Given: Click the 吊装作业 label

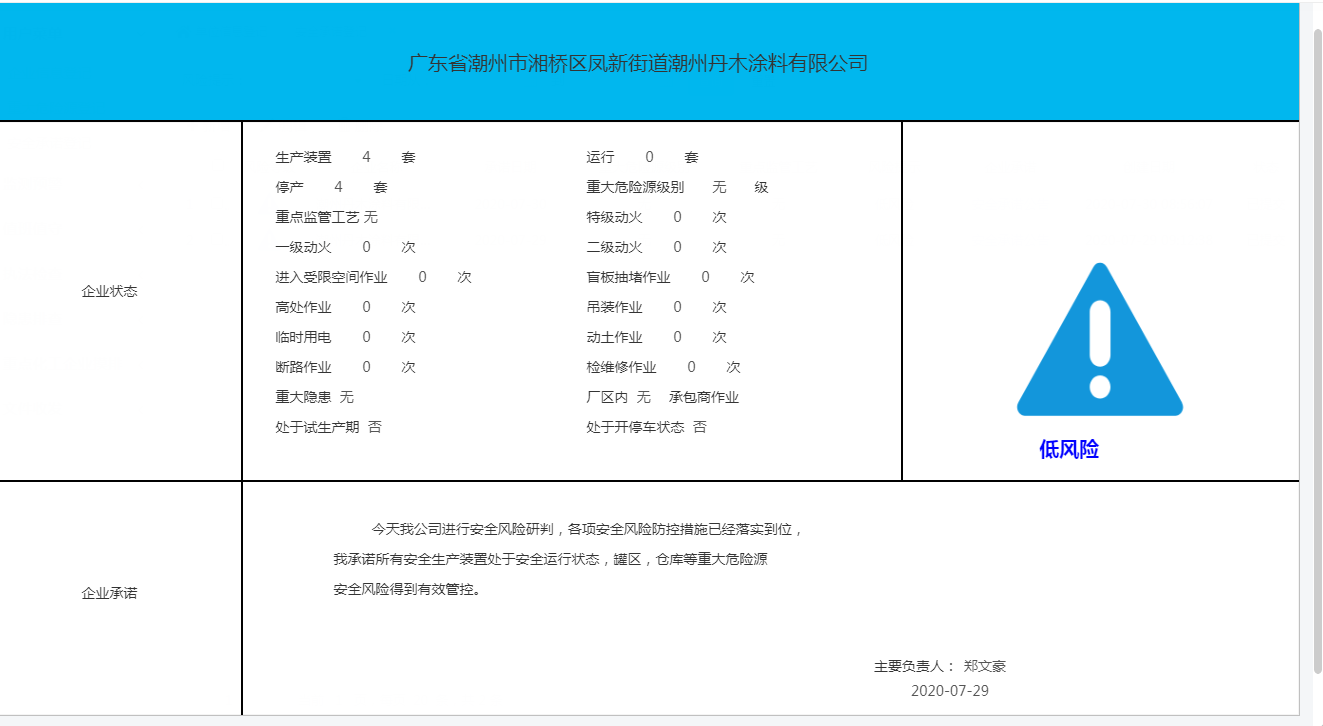Looking at the screenshot, I should [x=614, y=308].
